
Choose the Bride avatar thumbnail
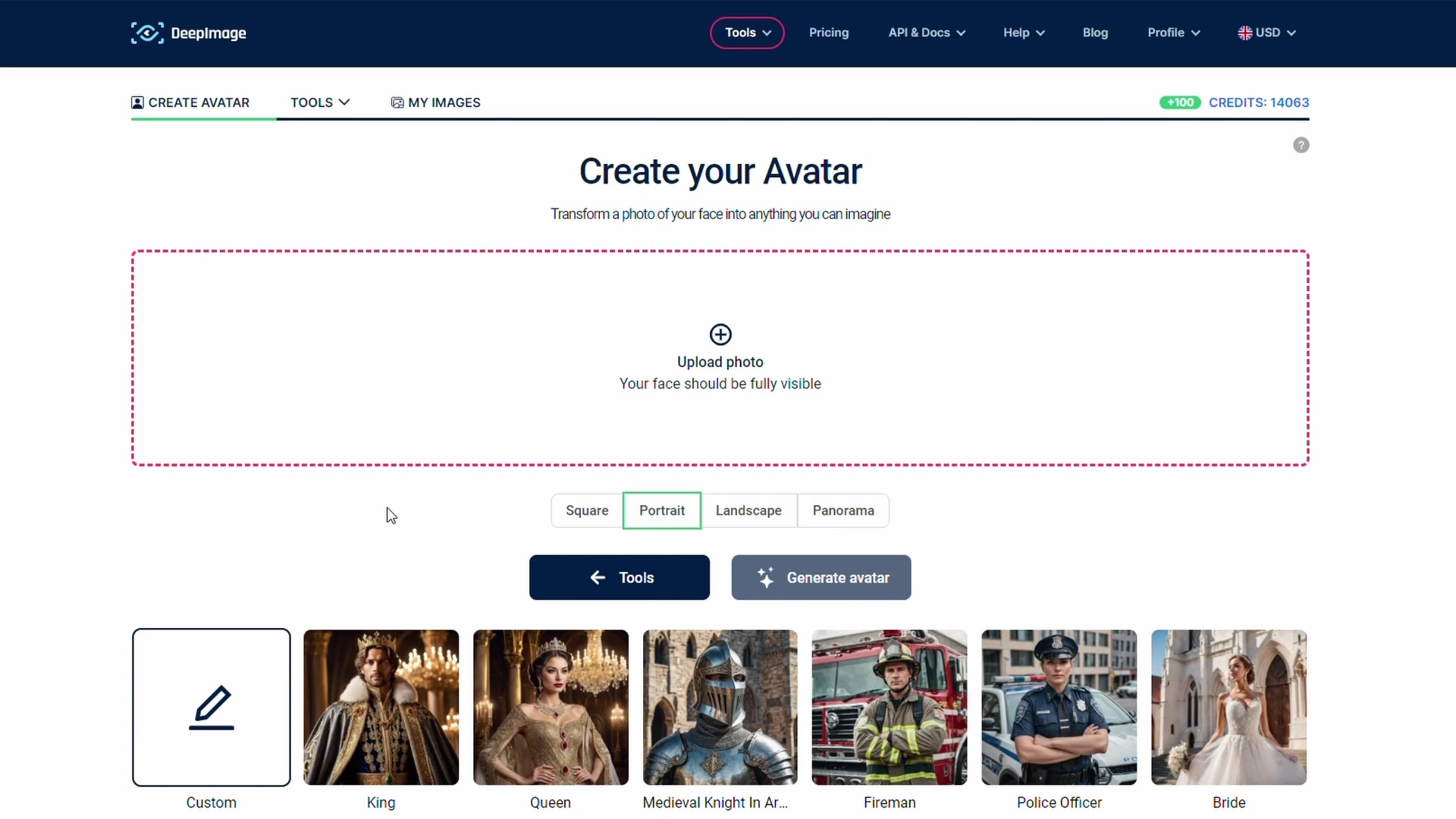(x=1228, y=708)
